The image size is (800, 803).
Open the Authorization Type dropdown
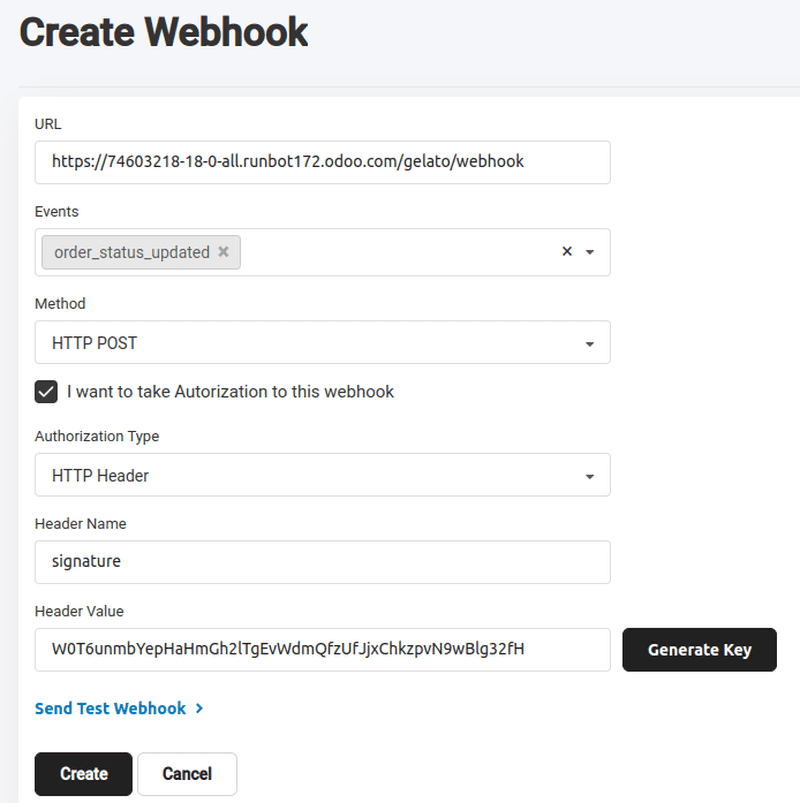[322, 474]
